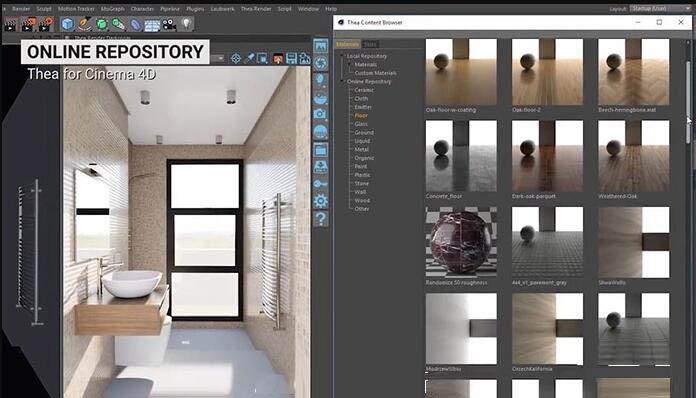Click the herringbone wood floor thumbnail
696x398 pixels.
click(633, 72)
